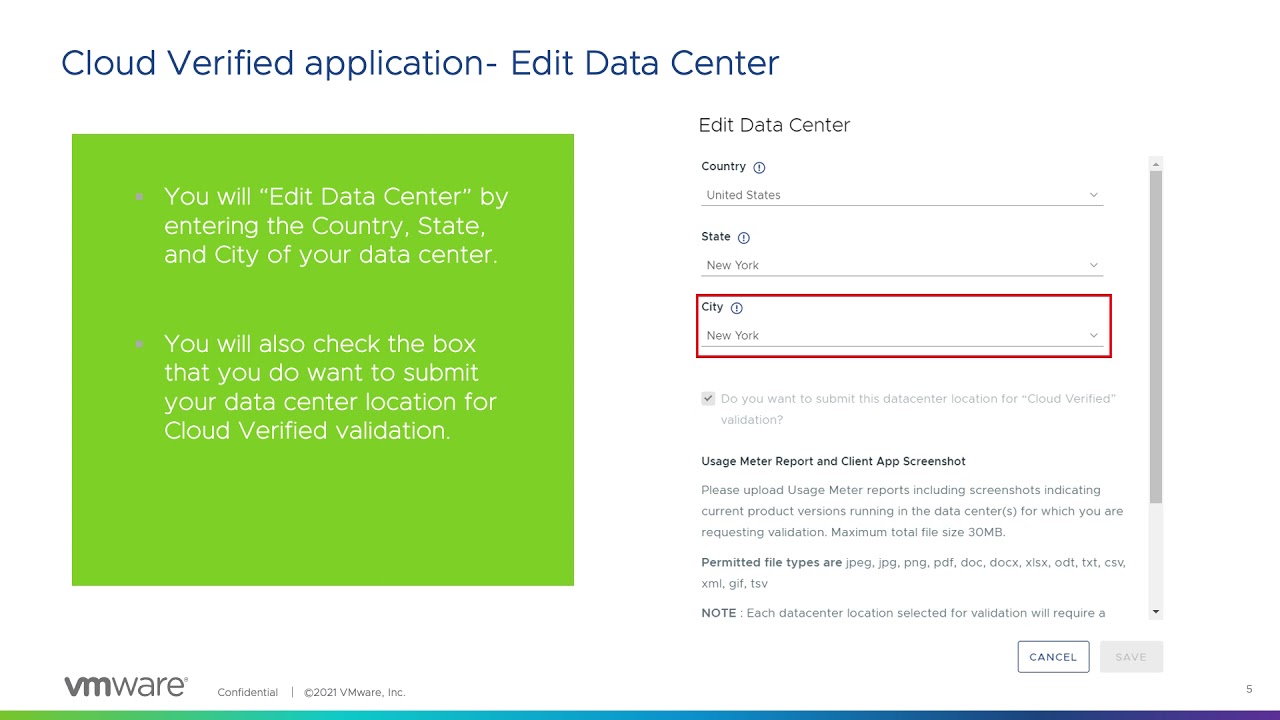This screenshot has height=720, width=1280.
Task: Click the info icon beside City
Action: point(737,308)
